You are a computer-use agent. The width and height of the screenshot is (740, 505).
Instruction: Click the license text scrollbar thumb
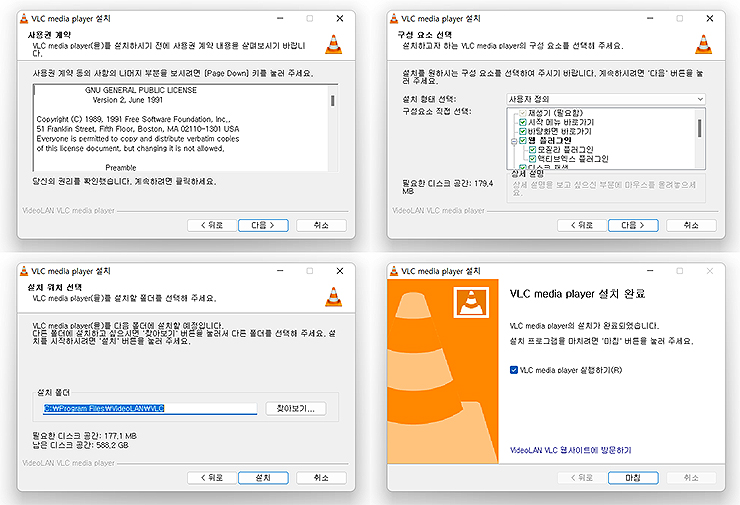pyautogui.click(x=333, y=101)
